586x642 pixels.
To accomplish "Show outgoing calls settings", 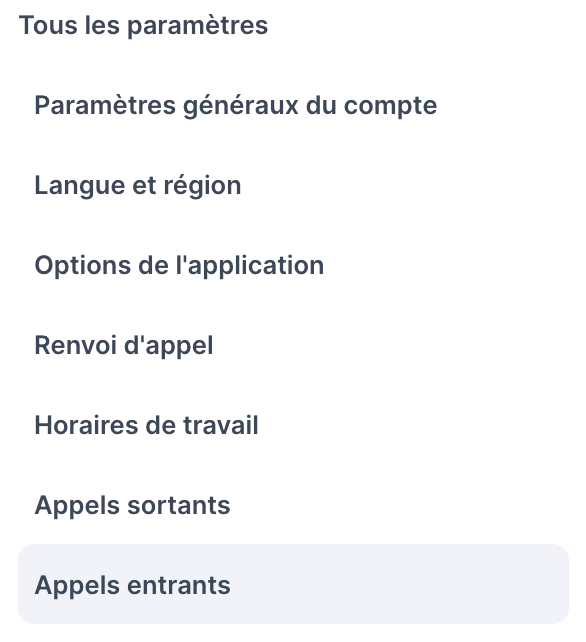I will 293,504.
